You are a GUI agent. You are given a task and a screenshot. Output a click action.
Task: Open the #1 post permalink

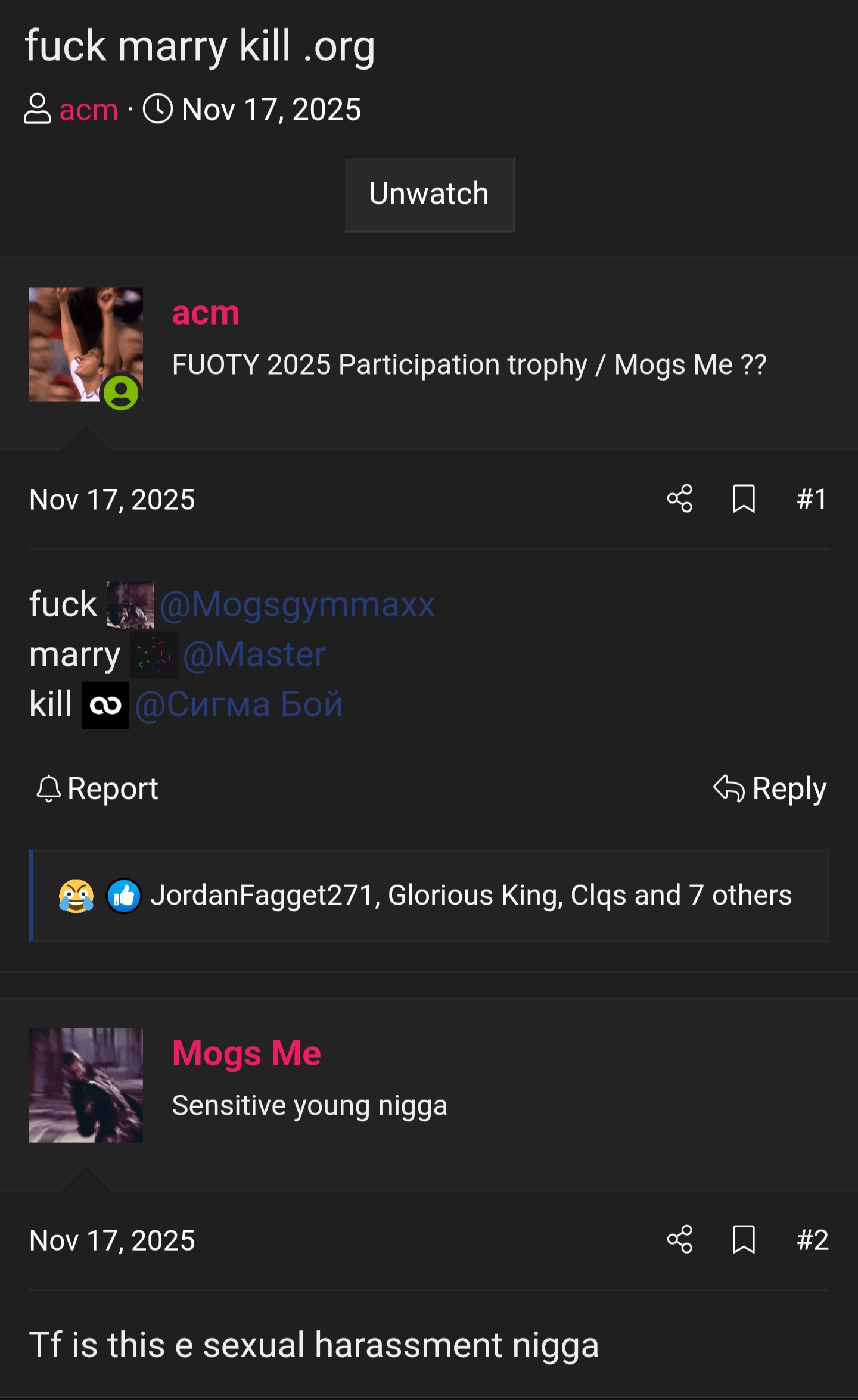coord(812,499)
